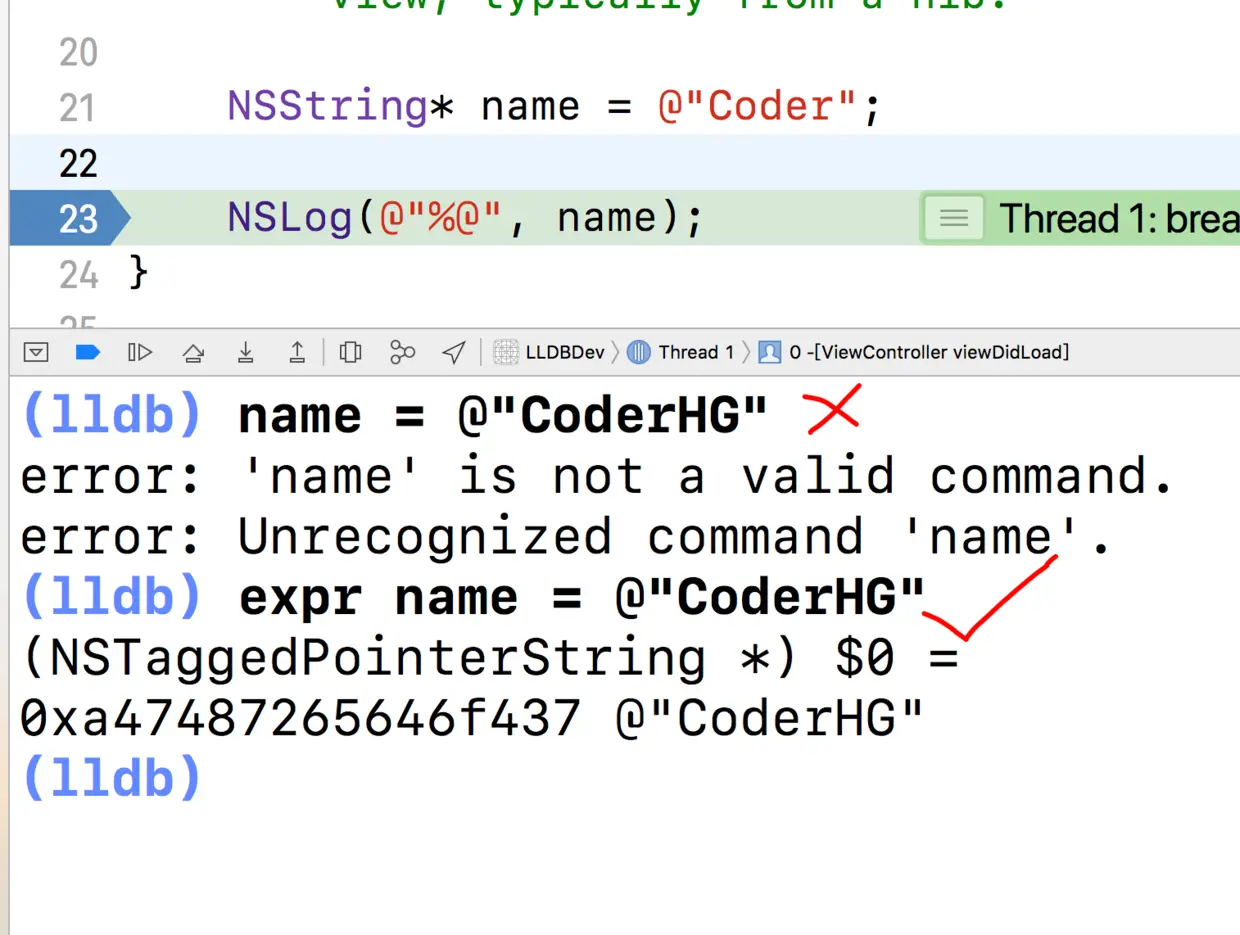Click the 'name' argument in NSLog line
Viewport: 1240px width, 935px height.
[606, 218]
